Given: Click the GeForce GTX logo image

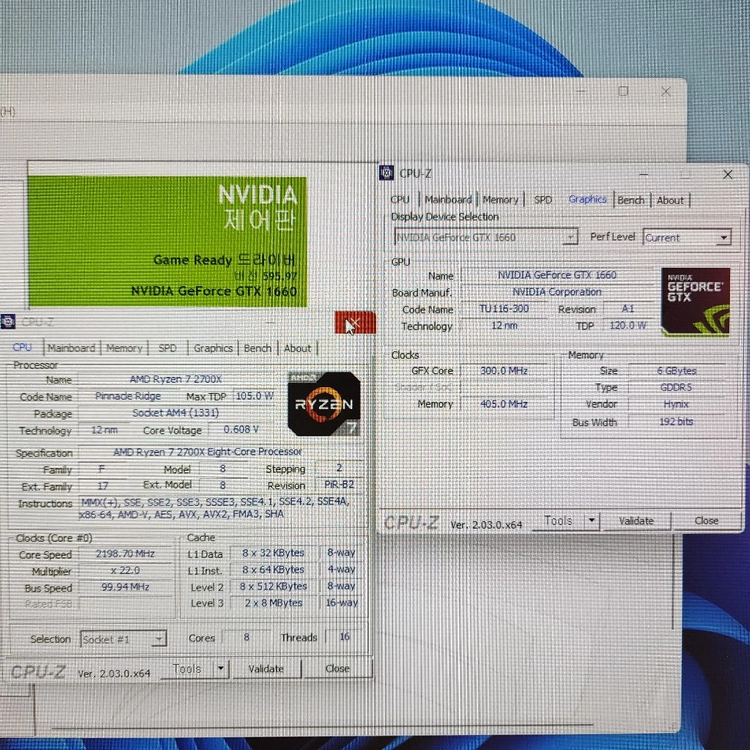Looking at the screenshot, I should 695,301.
